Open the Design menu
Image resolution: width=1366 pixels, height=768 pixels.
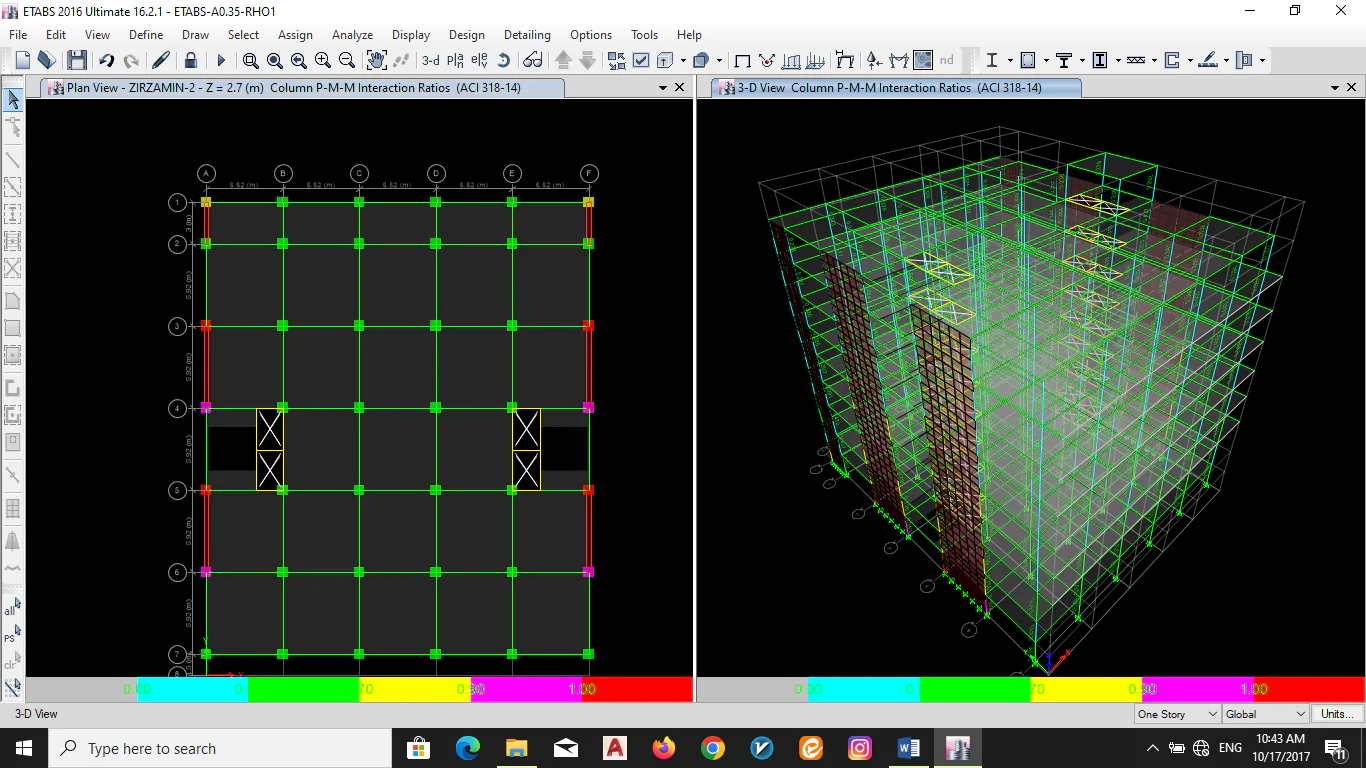(x=466, y=35)
